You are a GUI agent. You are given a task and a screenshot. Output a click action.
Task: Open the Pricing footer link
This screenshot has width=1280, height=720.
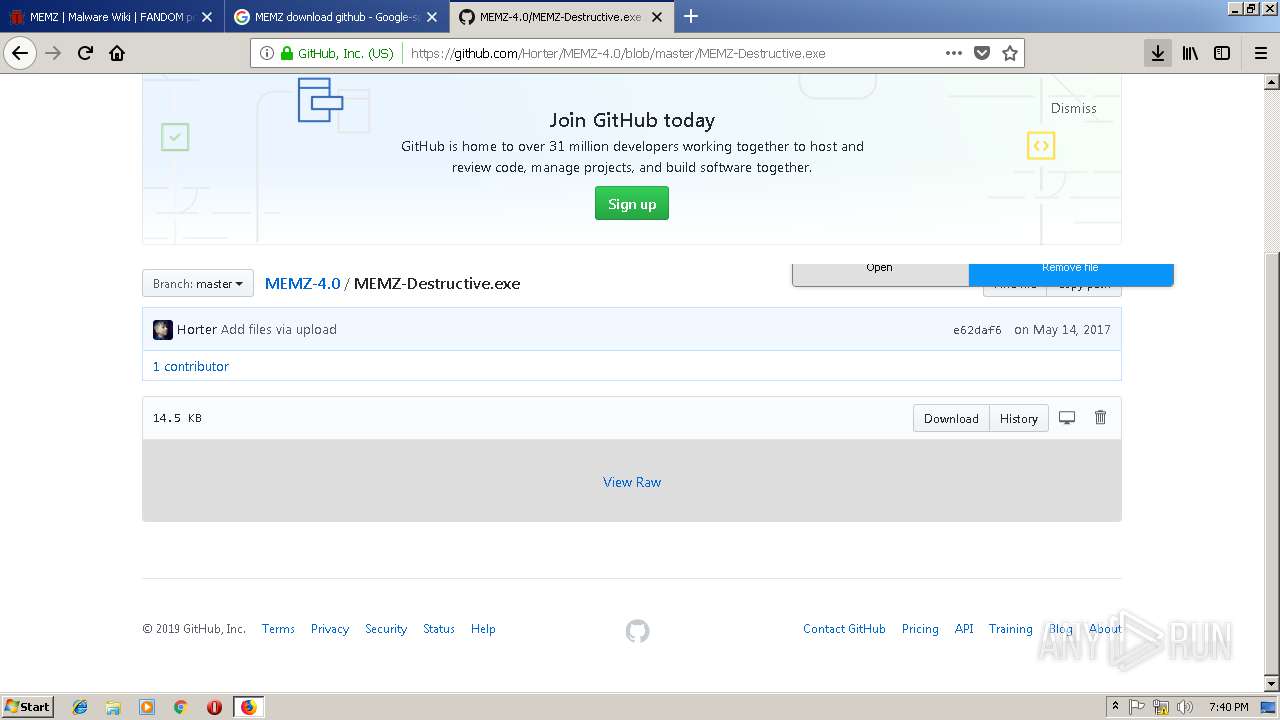[x=920, y=629]
